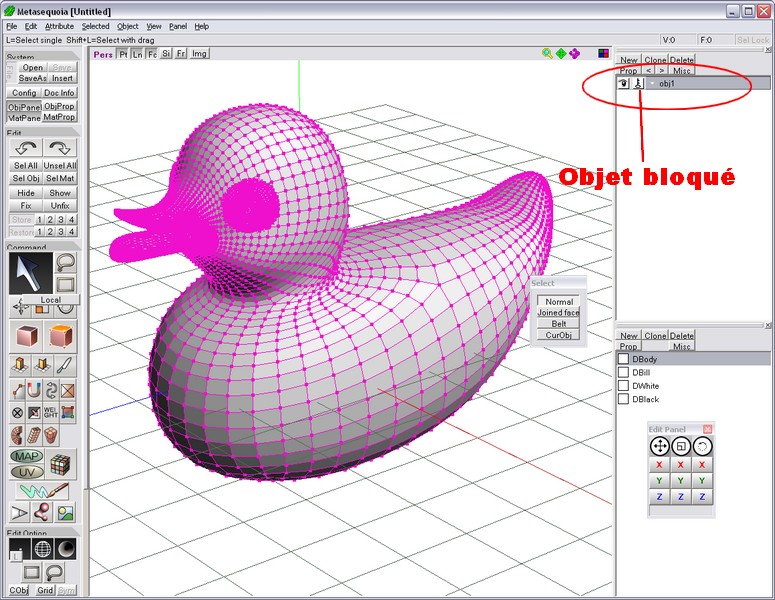
Task: Activate the Knife tool
Action: point(66,364)
